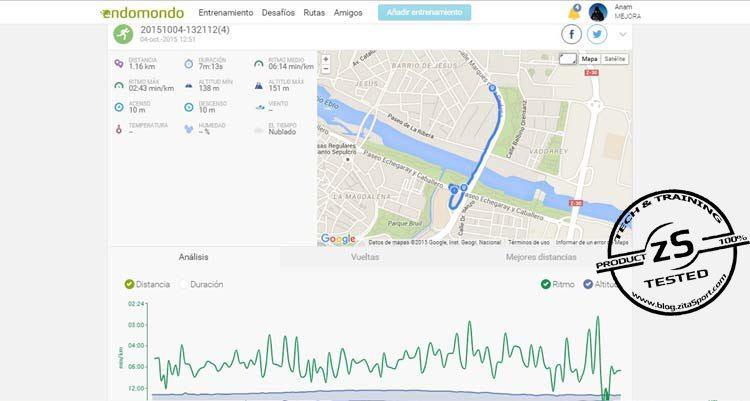Switch map to Satélite view

click(615, 59)
